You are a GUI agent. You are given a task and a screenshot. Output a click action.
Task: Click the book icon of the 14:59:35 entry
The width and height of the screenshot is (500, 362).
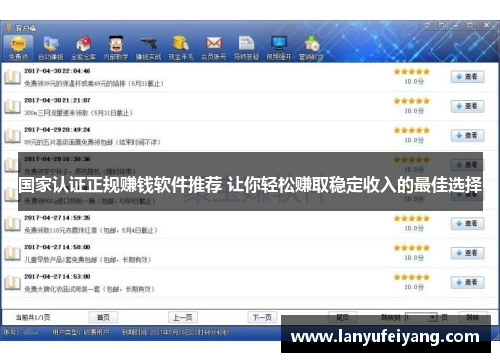[13, 224]
